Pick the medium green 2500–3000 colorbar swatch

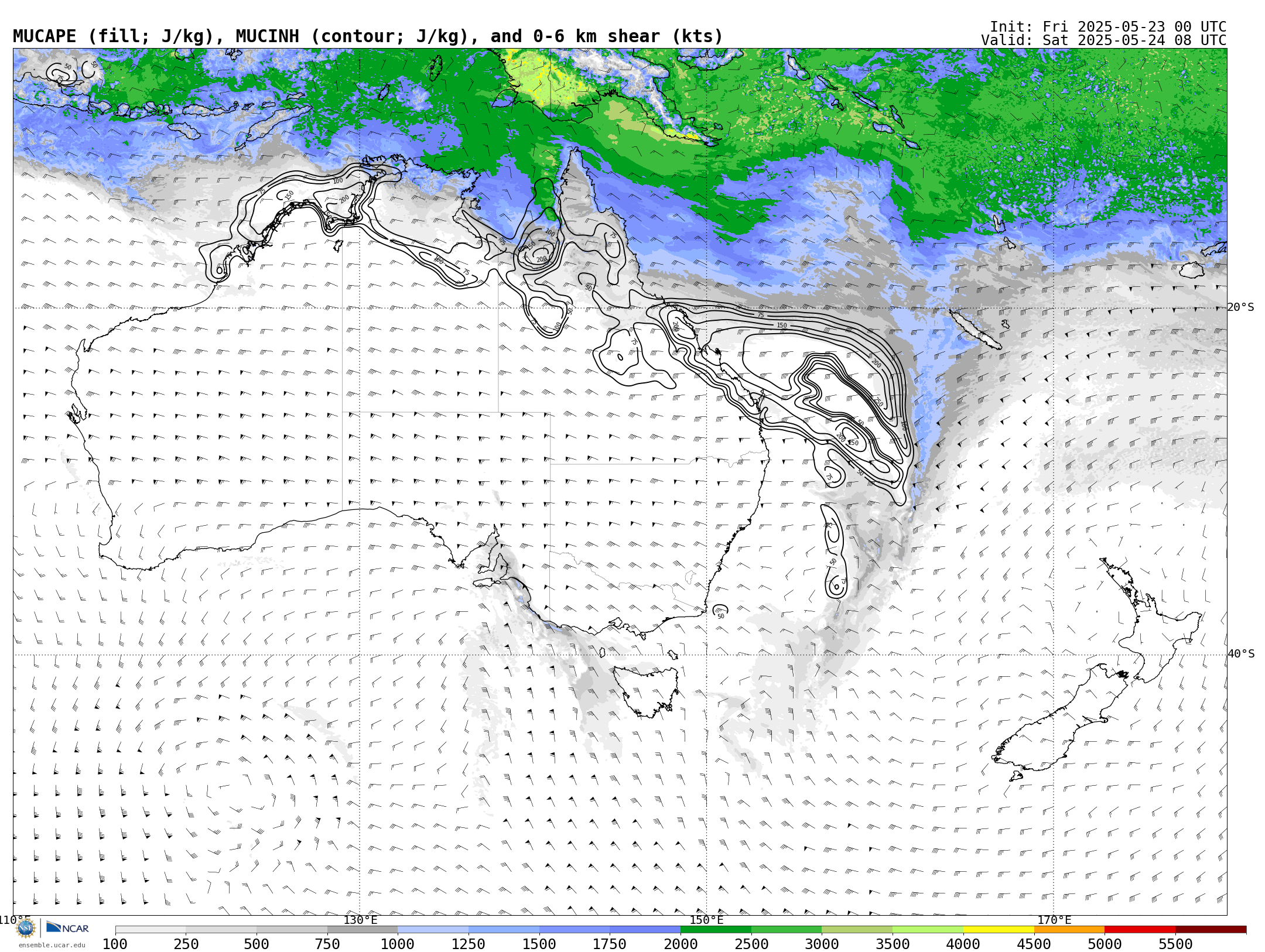(x=787, y=930)
